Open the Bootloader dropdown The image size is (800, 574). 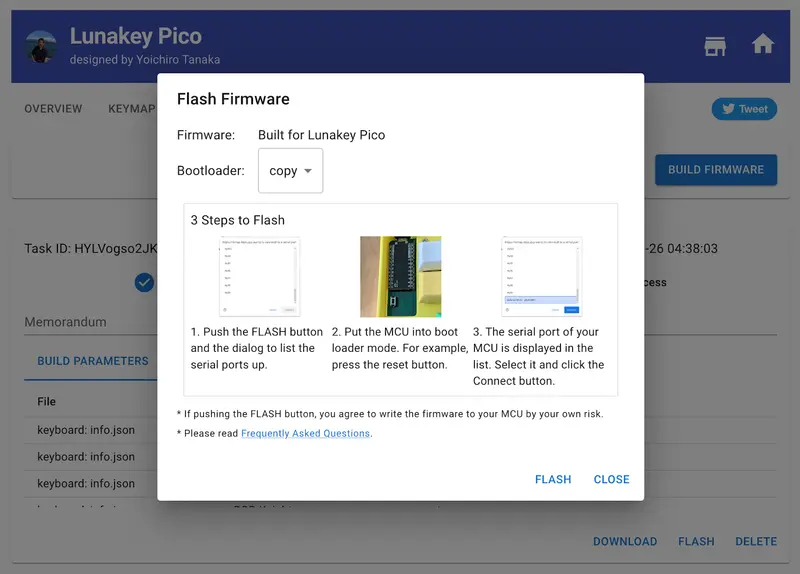(x=290, y=171)
